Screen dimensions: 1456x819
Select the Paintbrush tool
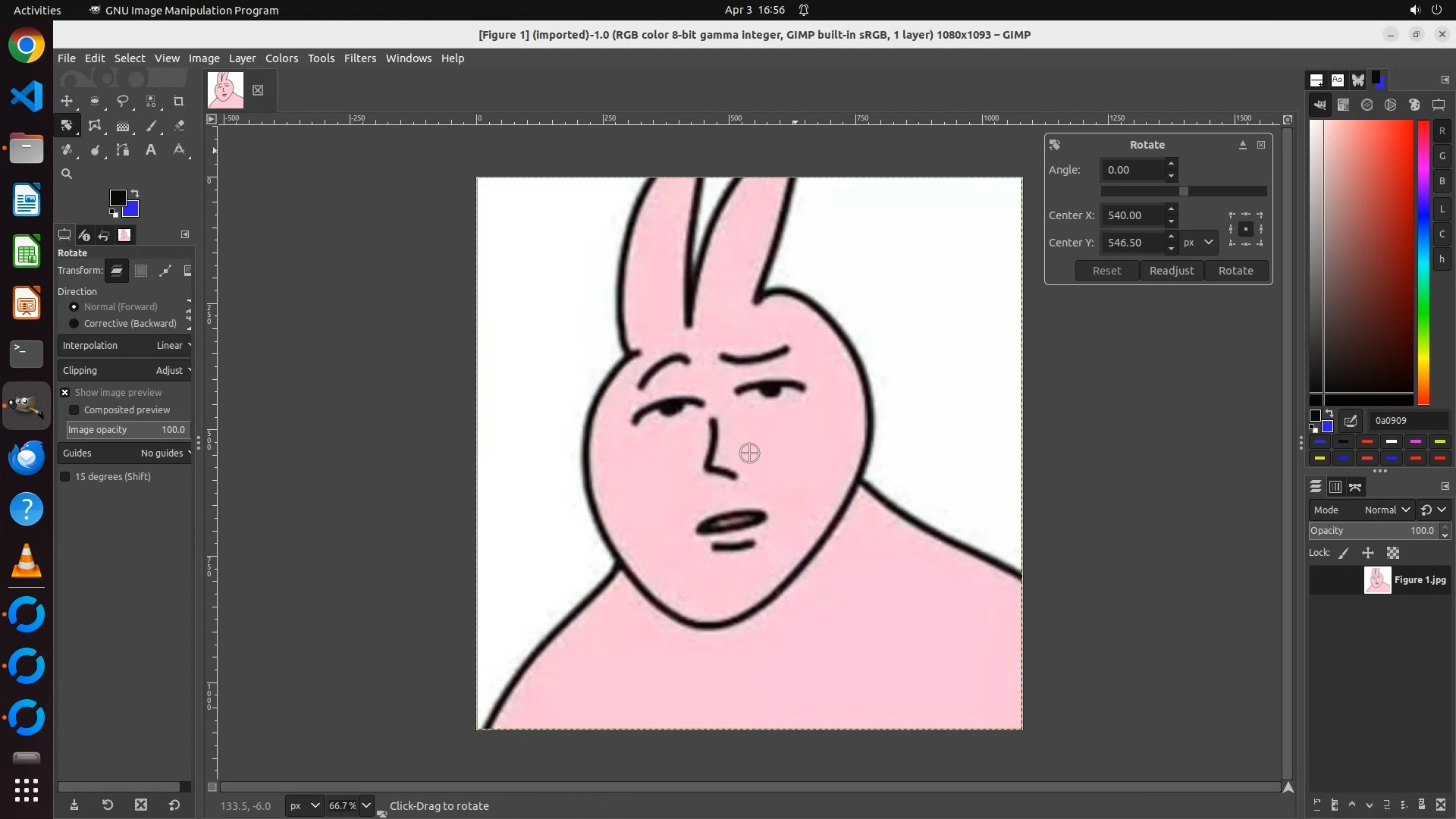coord(151,126)
